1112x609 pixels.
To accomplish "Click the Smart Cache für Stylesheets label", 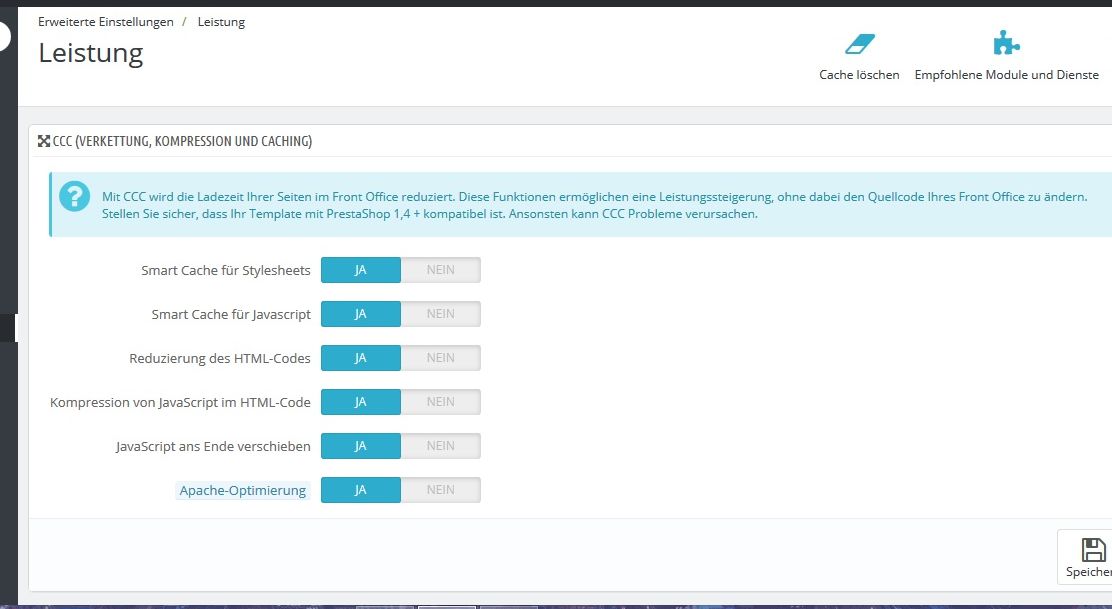I will point(226,270).
